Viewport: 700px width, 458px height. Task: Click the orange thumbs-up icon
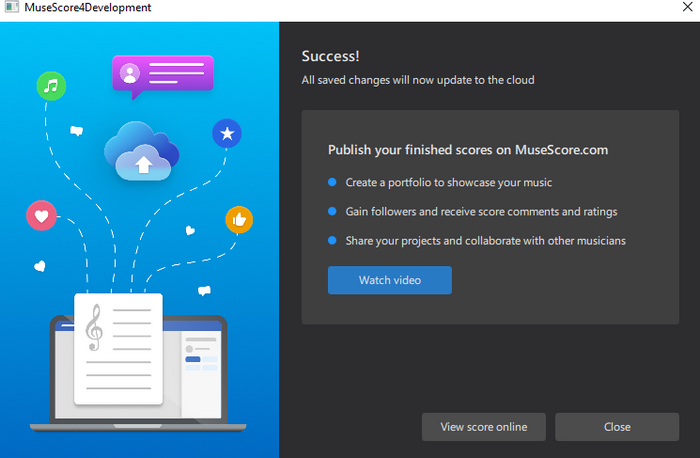point(238,219)
